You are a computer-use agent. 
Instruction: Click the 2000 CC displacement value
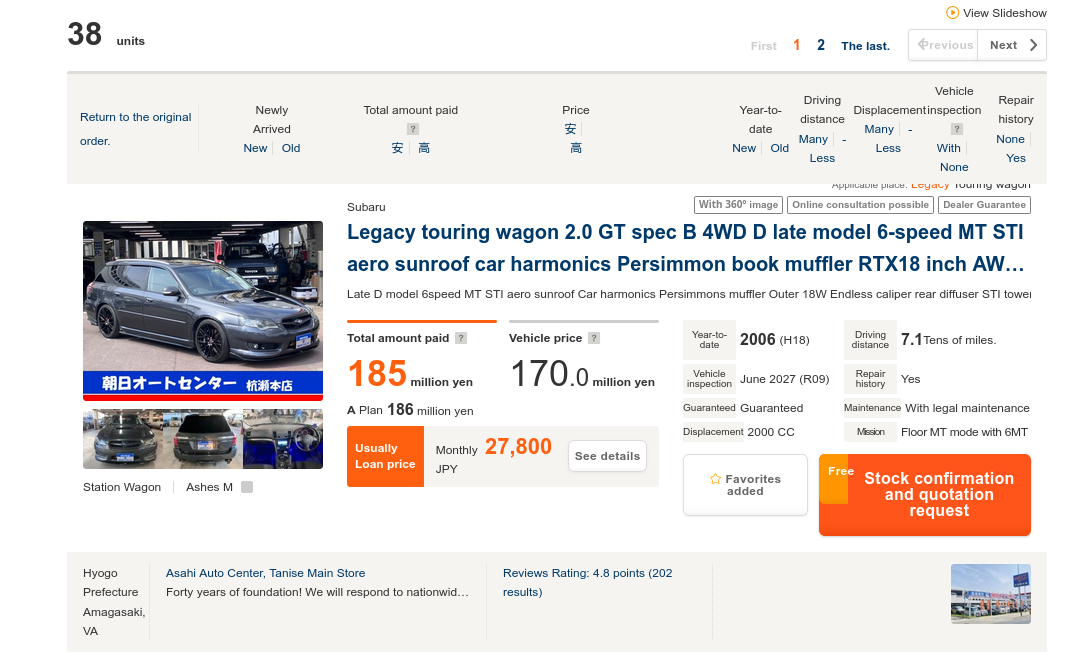pos(771,432)
